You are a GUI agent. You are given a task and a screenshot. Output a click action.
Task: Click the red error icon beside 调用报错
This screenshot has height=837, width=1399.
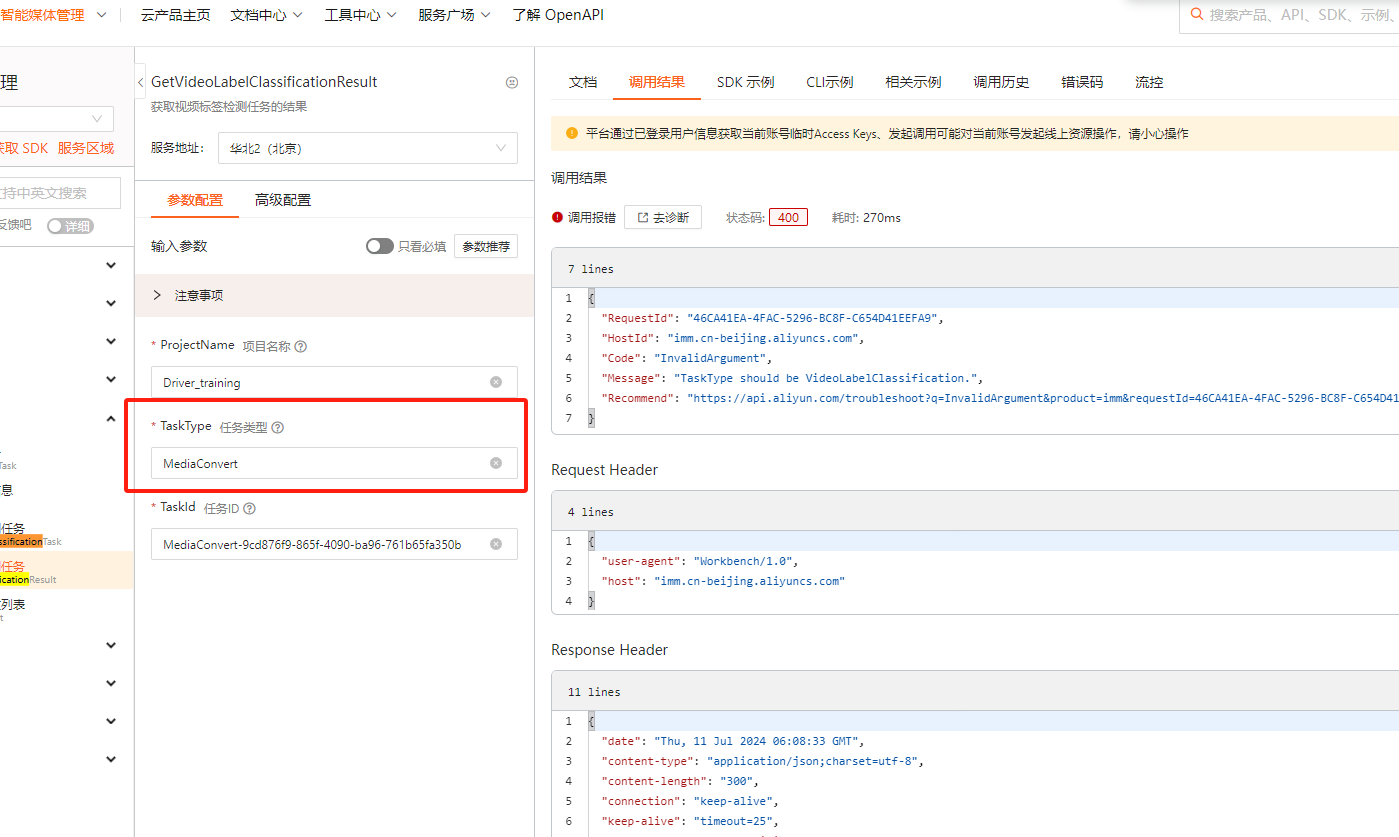[x=557, y=217]
